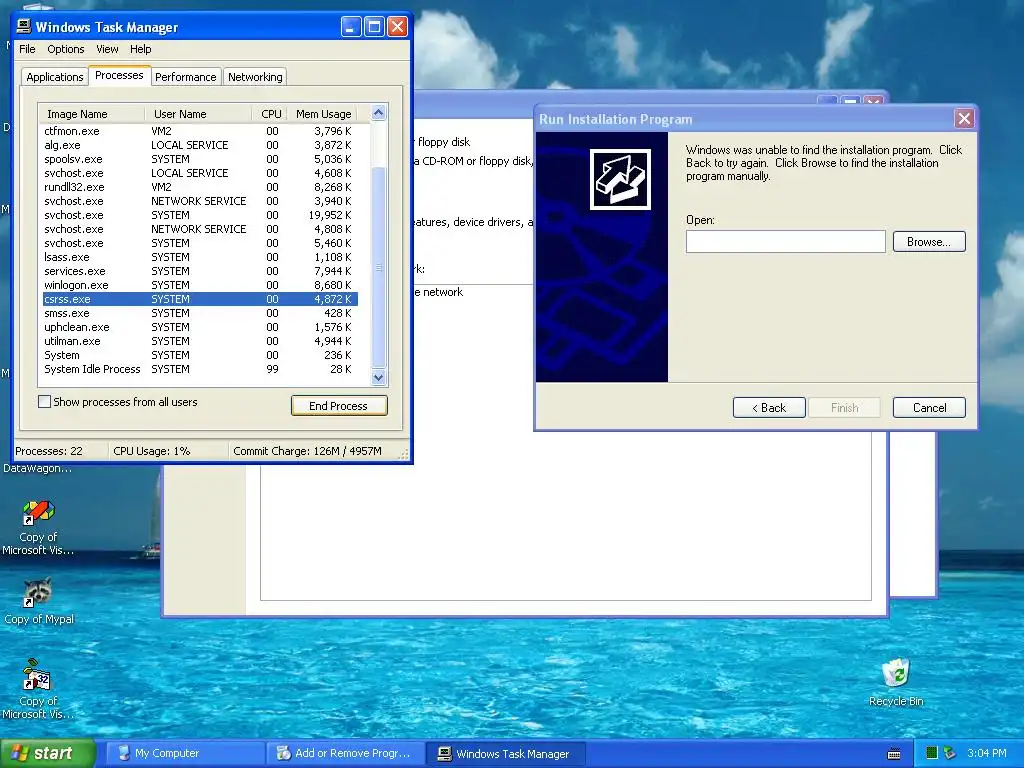Click the End Process button

pyautogui.click(x=339, y=406)
